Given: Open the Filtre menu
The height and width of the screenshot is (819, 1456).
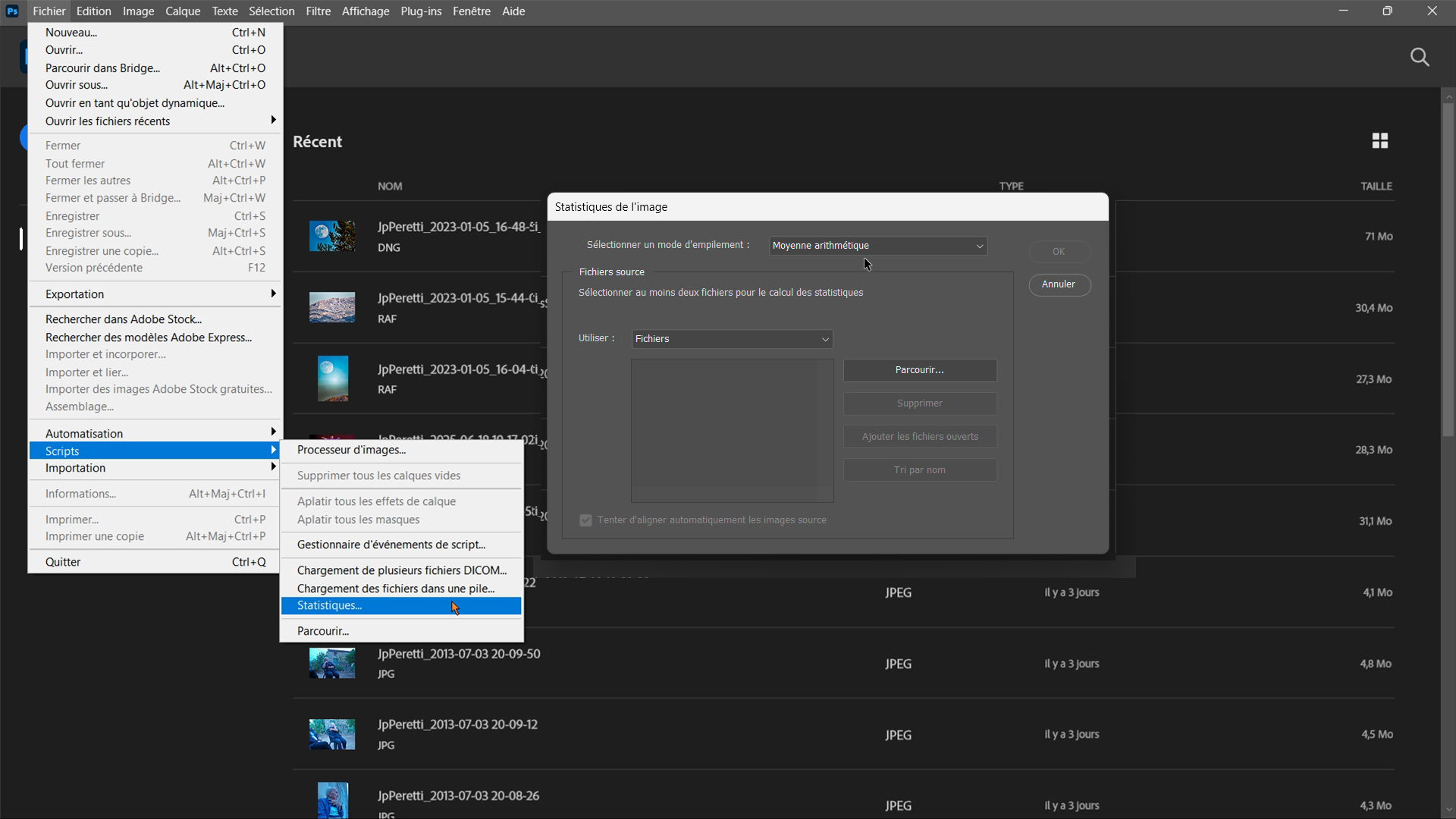Looking at the screenshot, I should (x=318, y=11).
